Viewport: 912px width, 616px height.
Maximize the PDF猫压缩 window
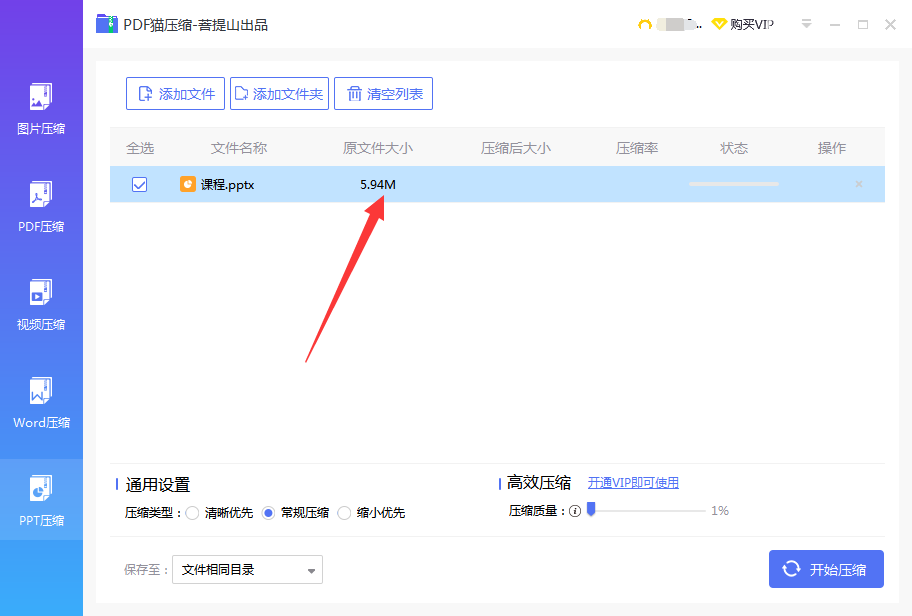863,24
